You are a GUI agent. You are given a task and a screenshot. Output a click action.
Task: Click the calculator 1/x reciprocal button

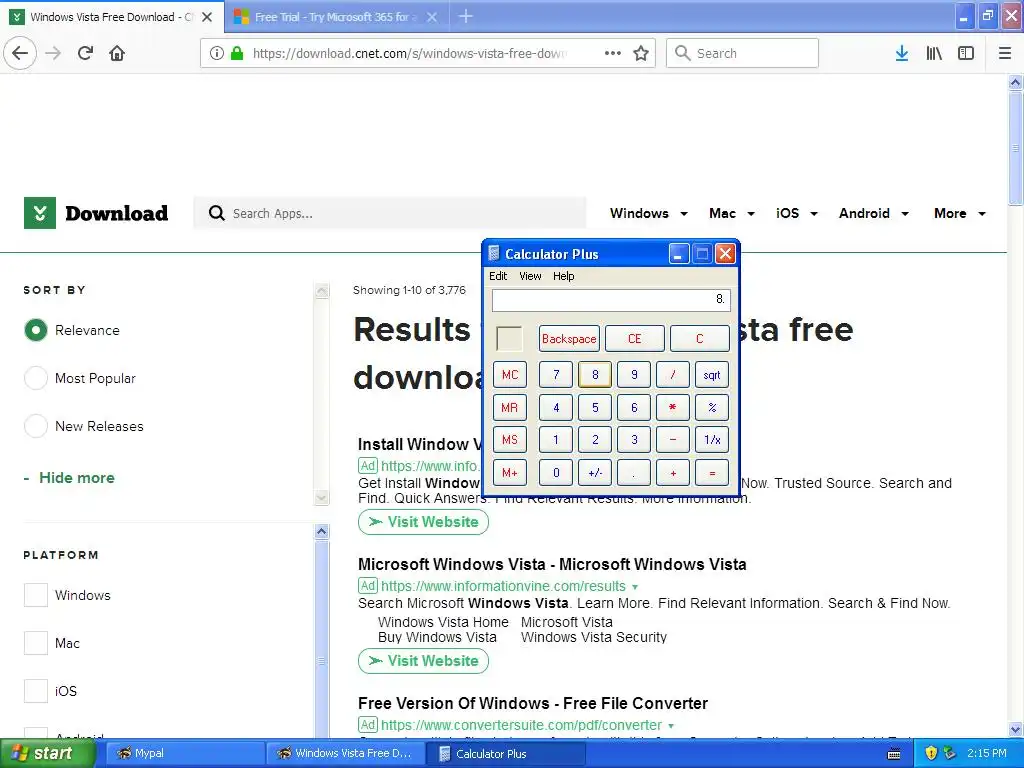(x=712, y=440)
